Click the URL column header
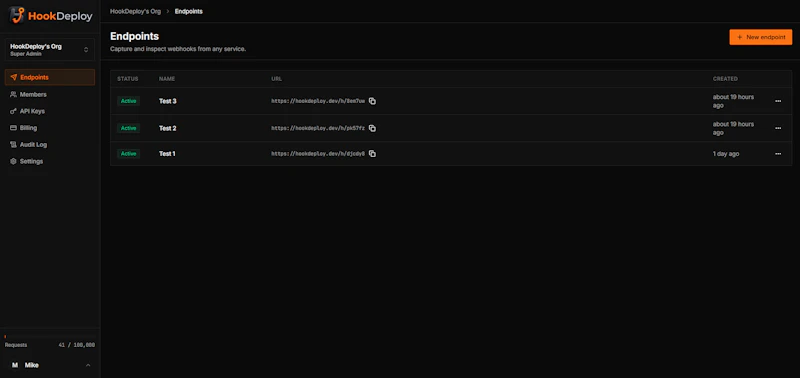Screen dimensions: 800x378 pyautogui.click(x=277, y=79)
